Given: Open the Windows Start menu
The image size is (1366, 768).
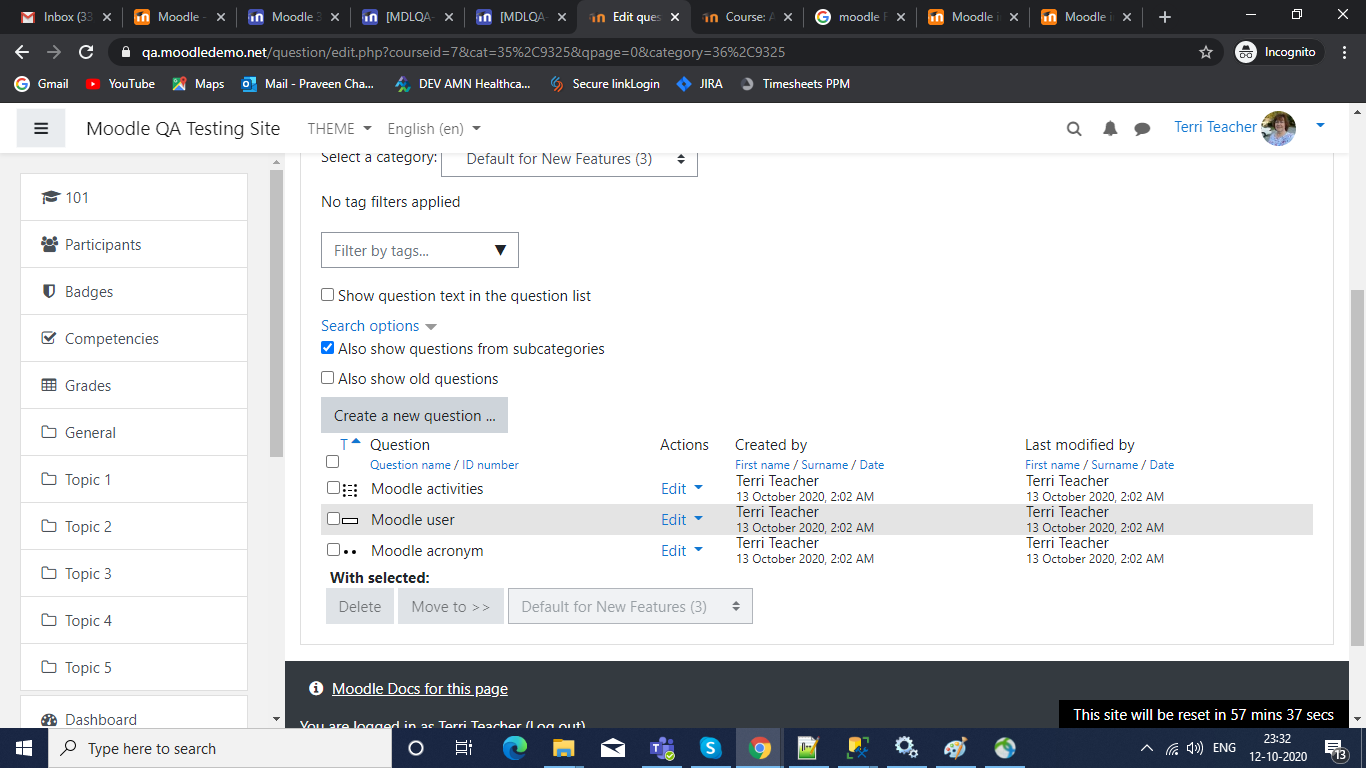Looking at the screenshot, I should click(23, 748).
